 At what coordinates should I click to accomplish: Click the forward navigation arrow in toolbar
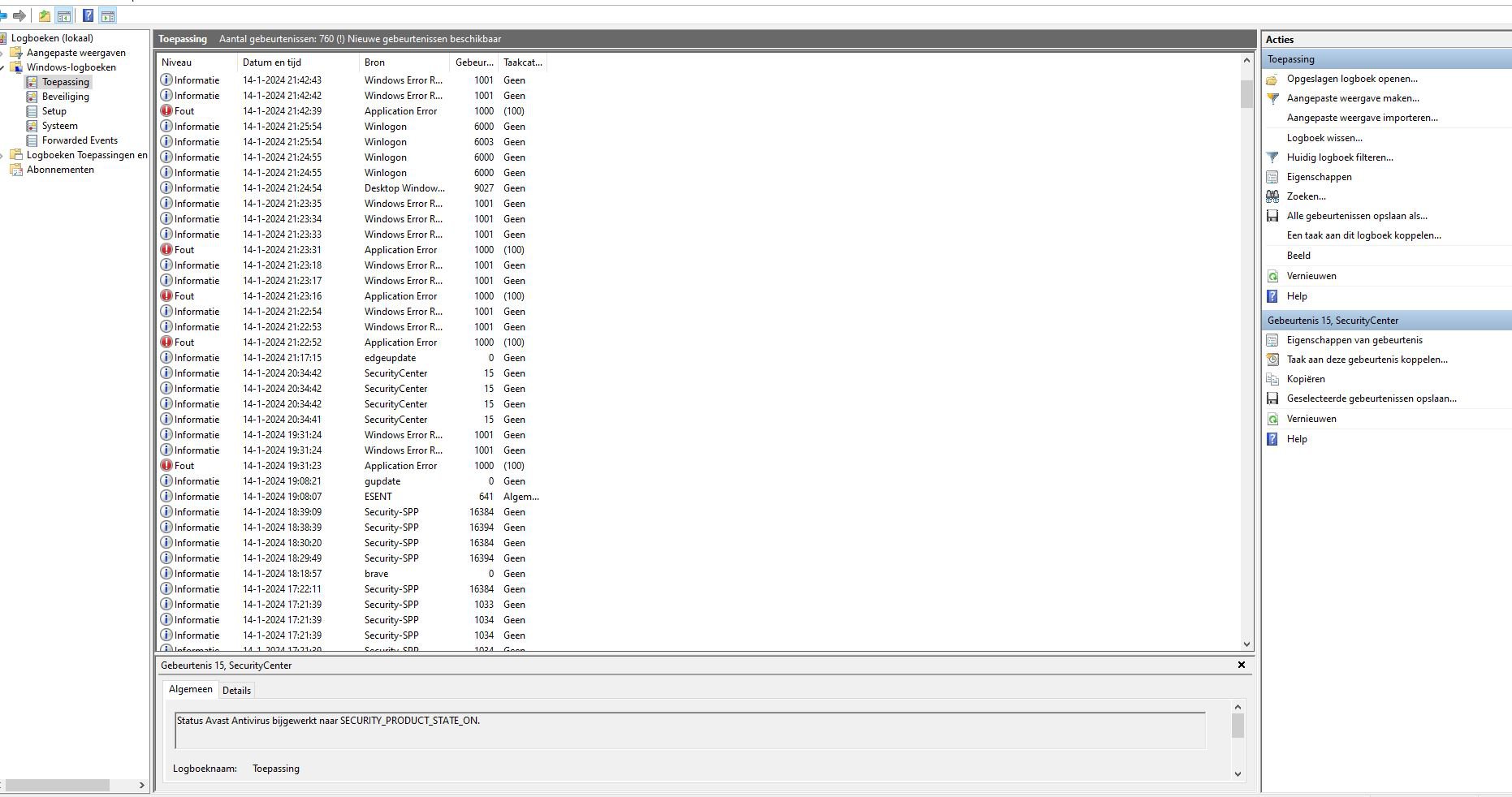[20, 15]
